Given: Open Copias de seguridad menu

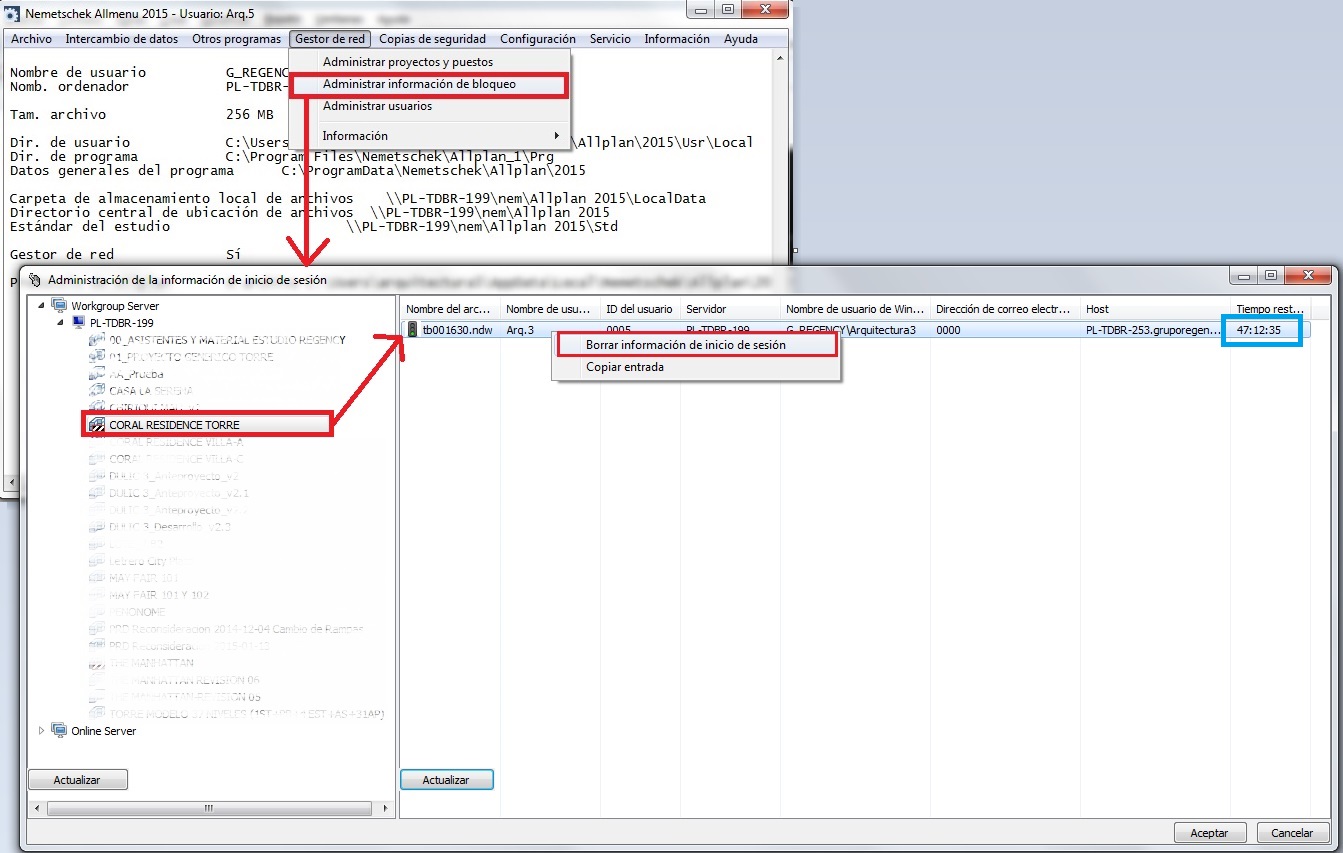Looking at the screenshot, I should [433, 39].
